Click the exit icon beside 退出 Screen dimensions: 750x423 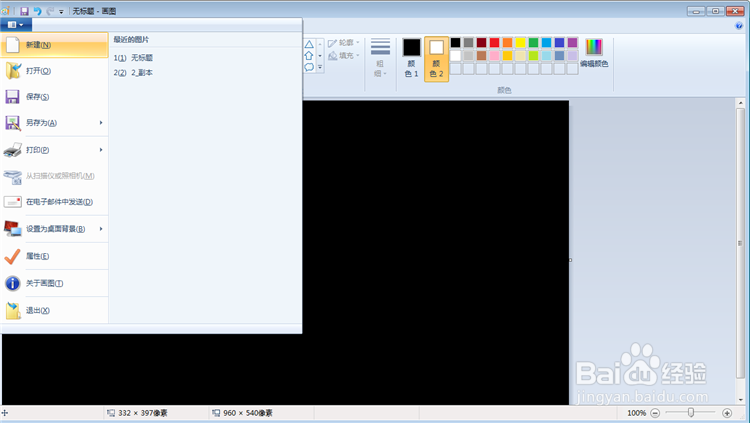(x=13, y=311)
